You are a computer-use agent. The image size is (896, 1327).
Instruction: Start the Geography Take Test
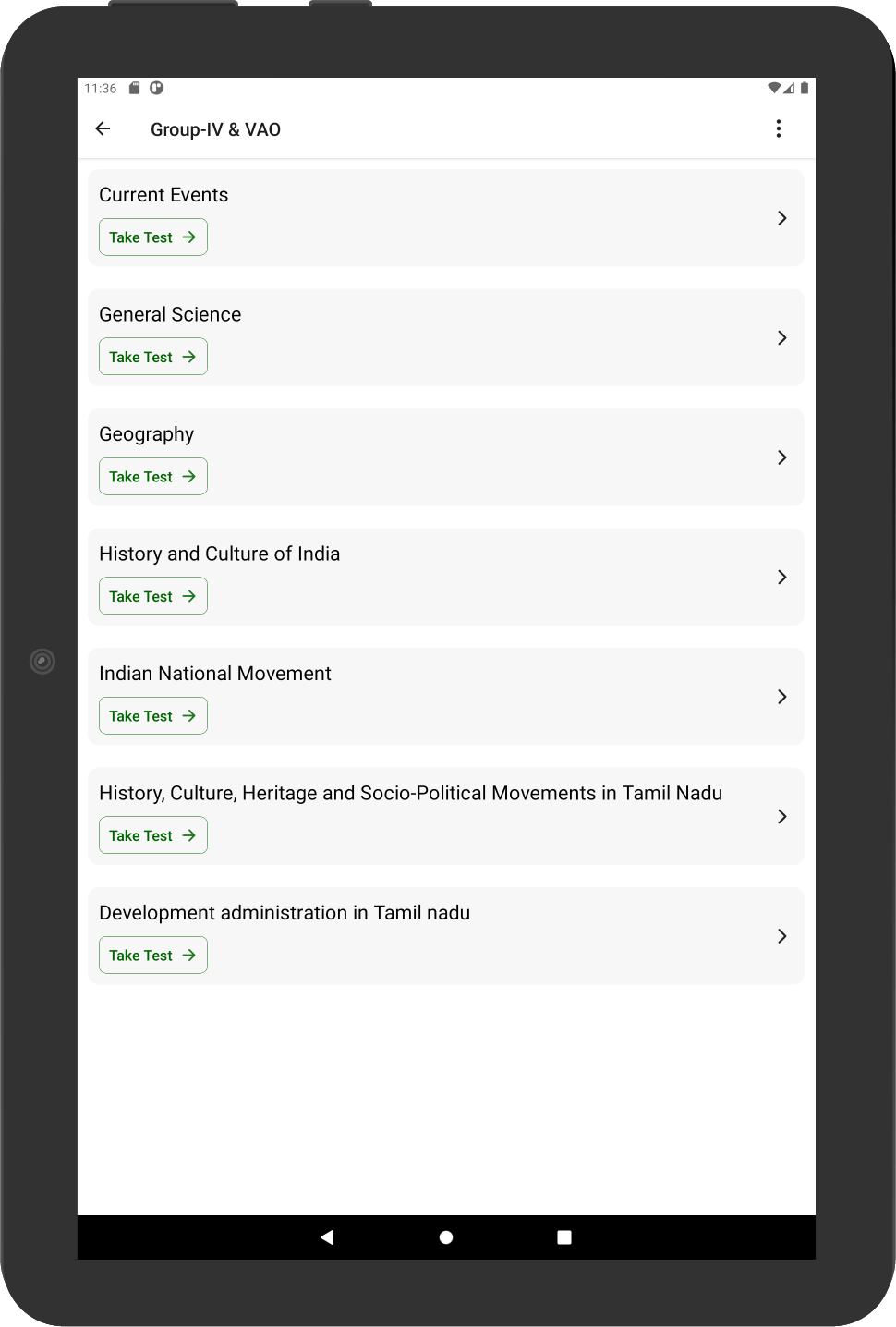point(153,477)
